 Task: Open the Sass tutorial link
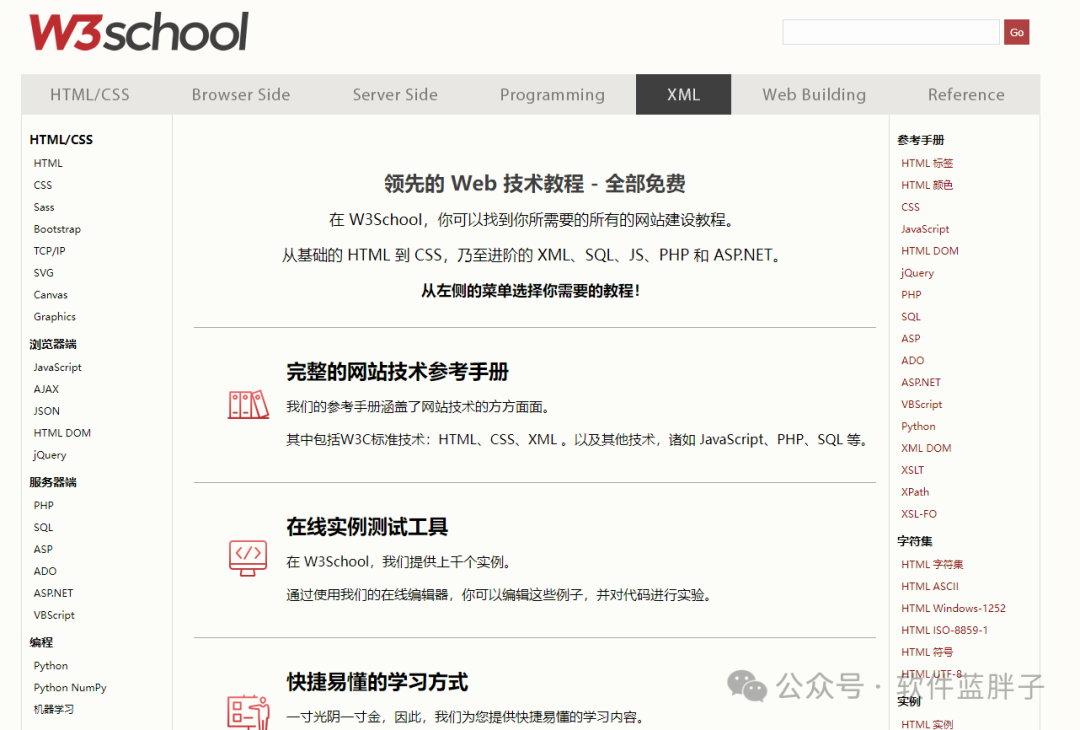[x=44, y=207]
